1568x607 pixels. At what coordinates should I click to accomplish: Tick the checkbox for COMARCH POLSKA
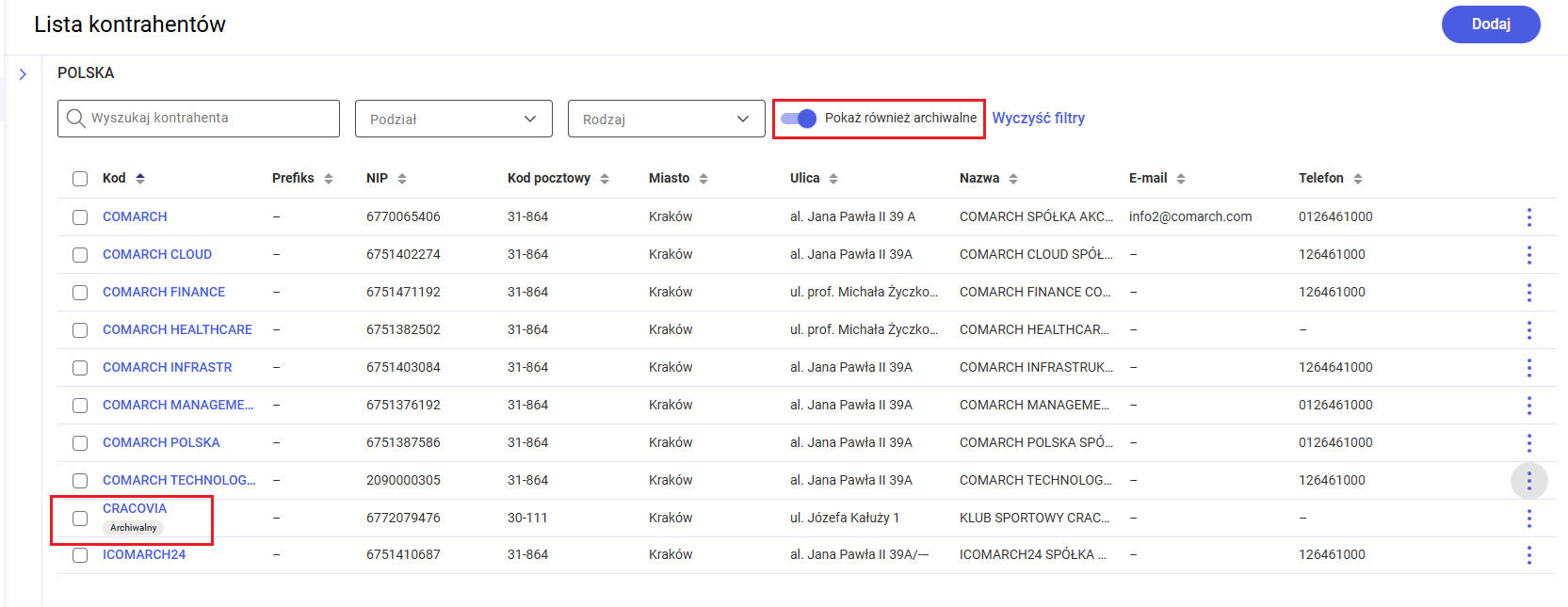[x=80, y=443]
